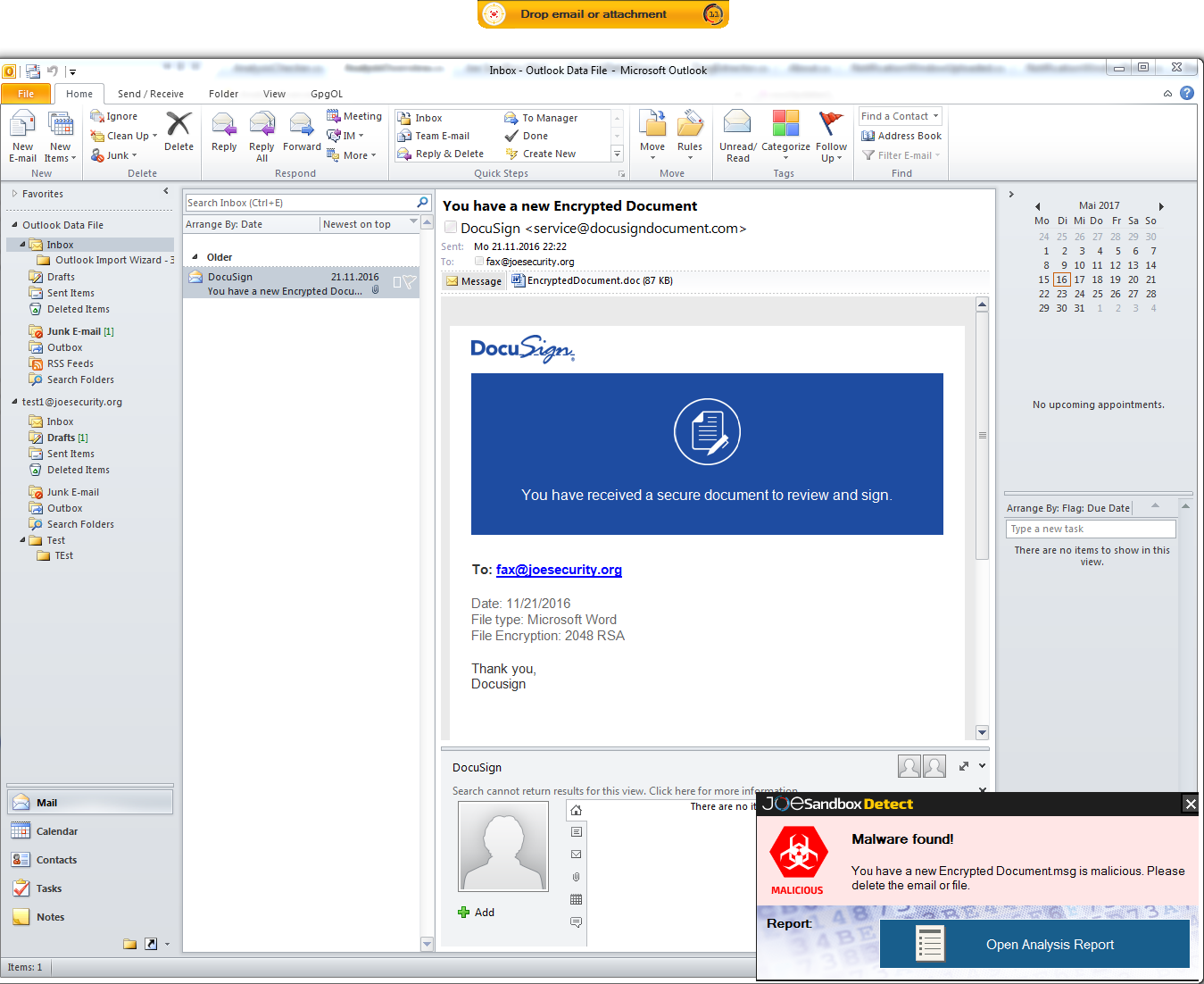The width and height of the screenshot is (1204, 984).
Task: Click the Arrange By: Date header
Action: click(251, 224)
